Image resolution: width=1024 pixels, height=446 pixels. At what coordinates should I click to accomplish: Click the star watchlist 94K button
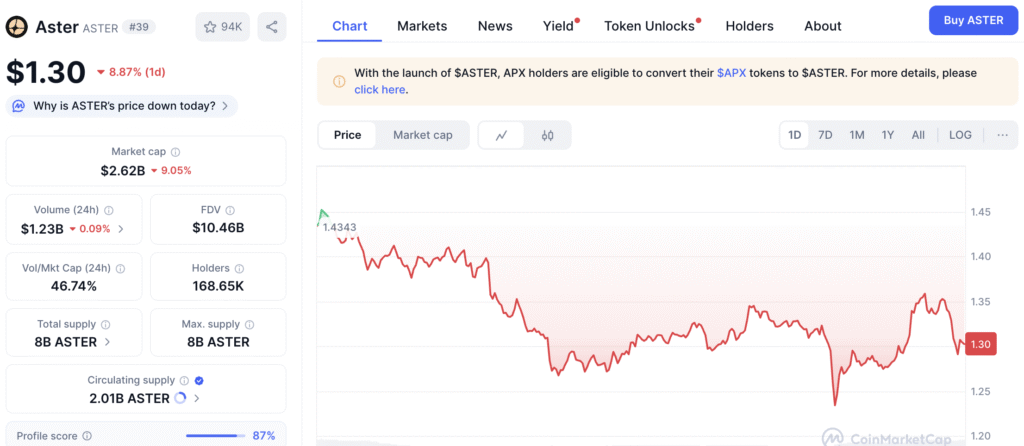pyautogui.click(x=223, y=27)
